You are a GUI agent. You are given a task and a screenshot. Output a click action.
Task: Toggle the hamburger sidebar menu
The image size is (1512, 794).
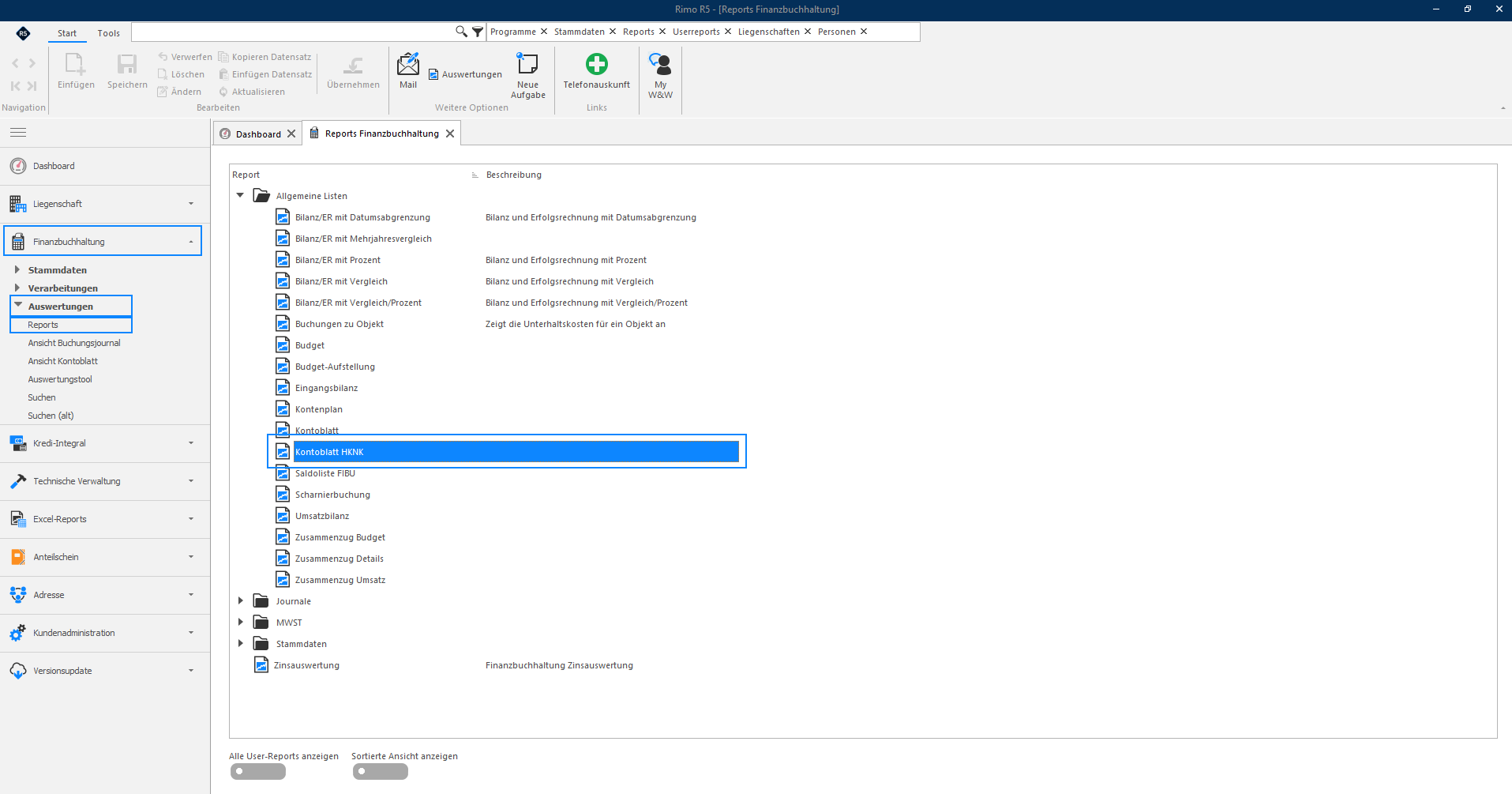coord(18,133)
